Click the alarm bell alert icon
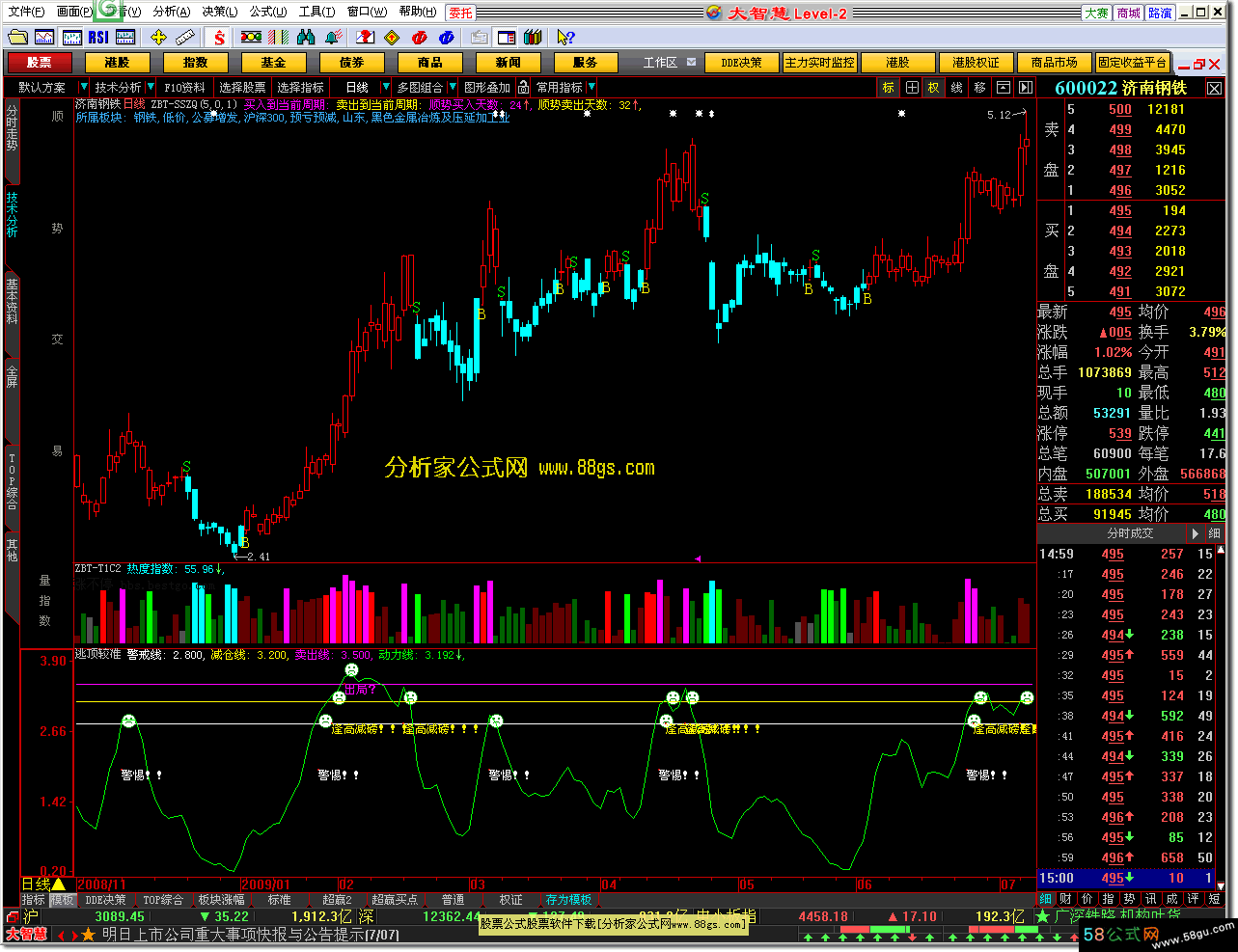This screenshot has height=952, width=1238. [334, 38]
